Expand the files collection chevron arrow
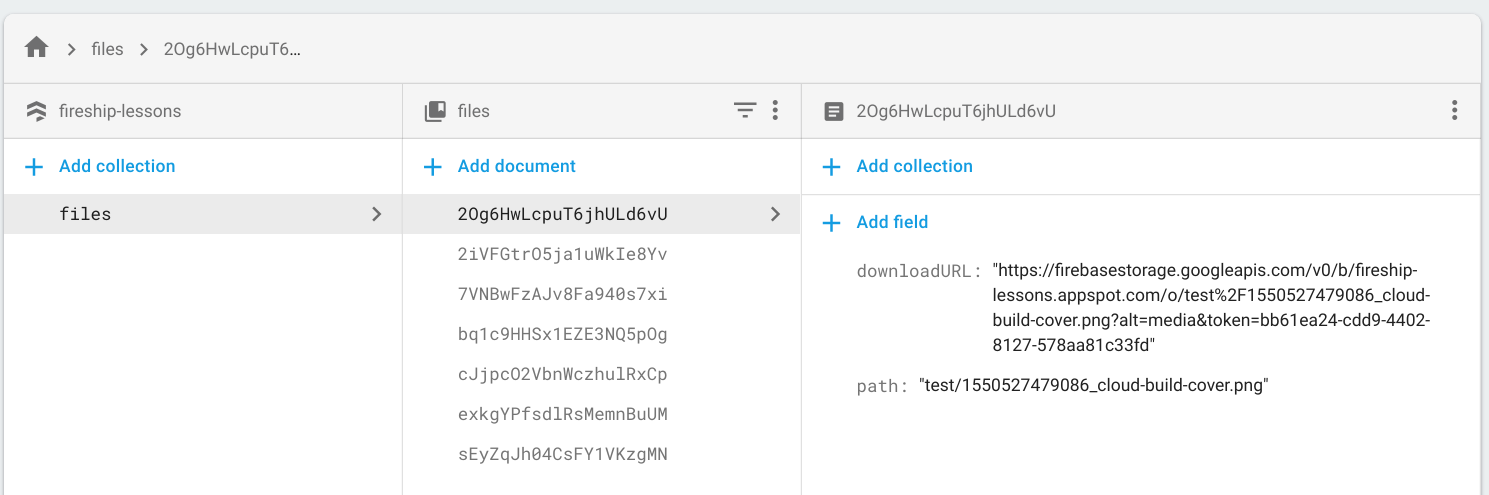This screenshot has width=1489, height=495. point(376,214)
